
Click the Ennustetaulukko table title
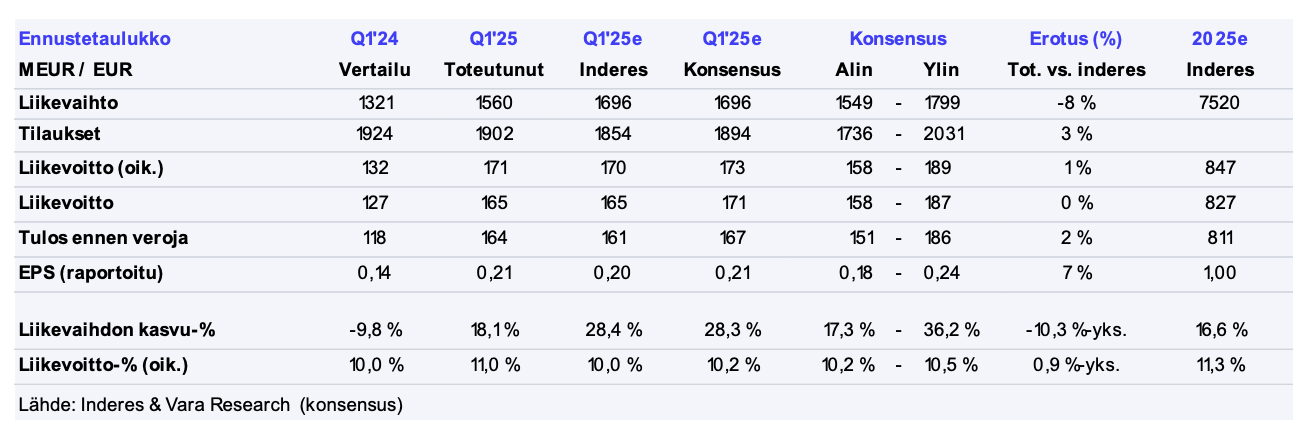click(94, 39)
